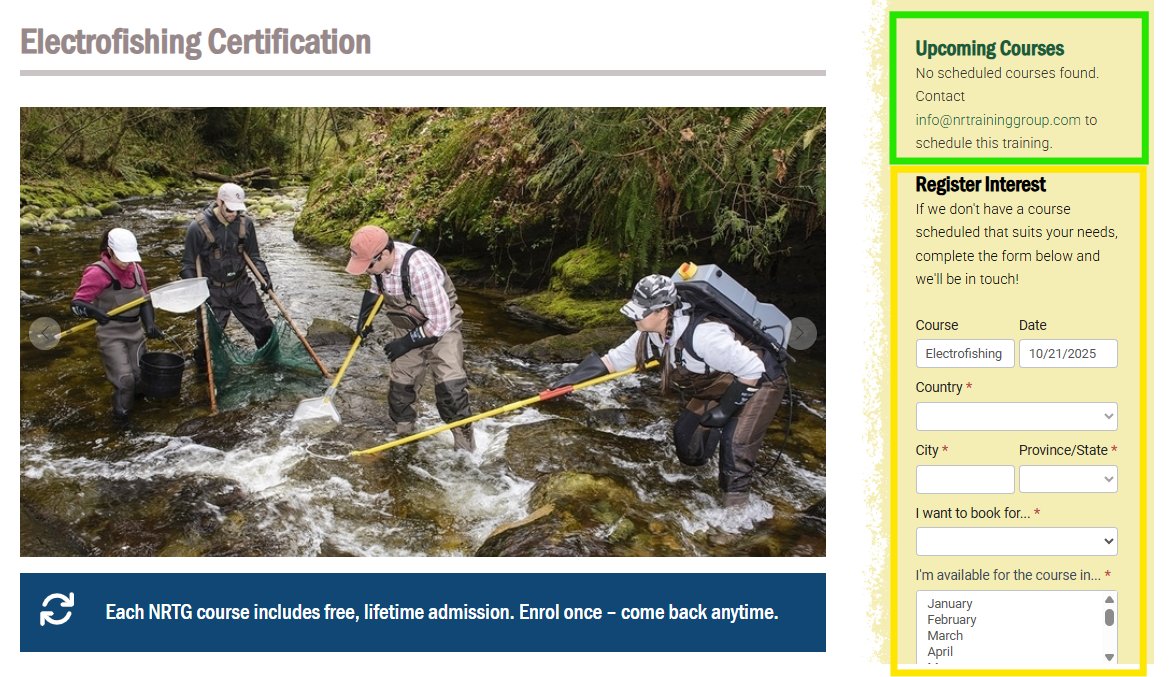Viewport: 1170px width, 677px height.
Task: Click the lifetime admission blue banner
Action: pos(422,612)
